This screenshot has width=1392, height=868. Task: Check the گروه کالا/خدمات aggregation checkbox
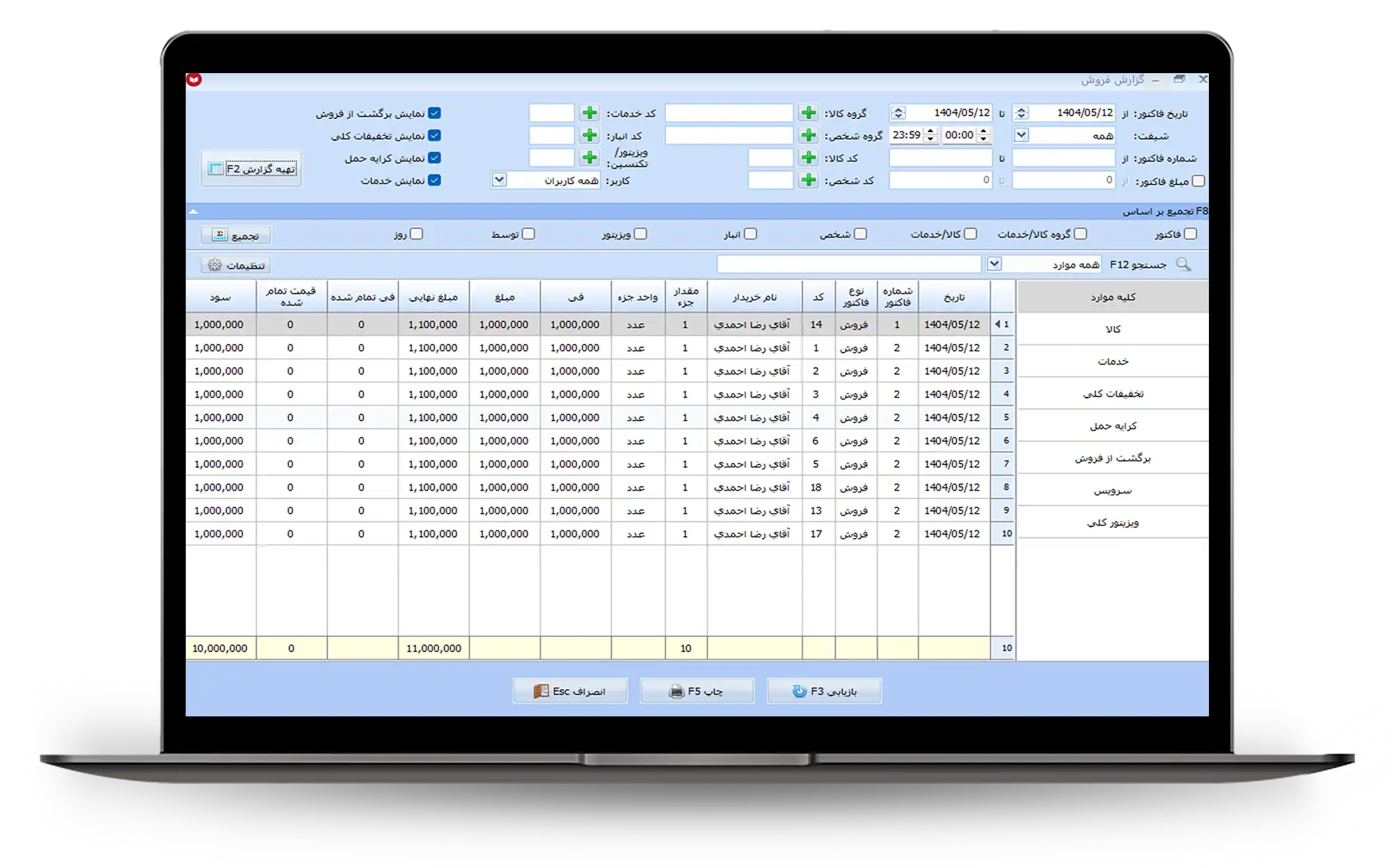[x=1080, y=234]
